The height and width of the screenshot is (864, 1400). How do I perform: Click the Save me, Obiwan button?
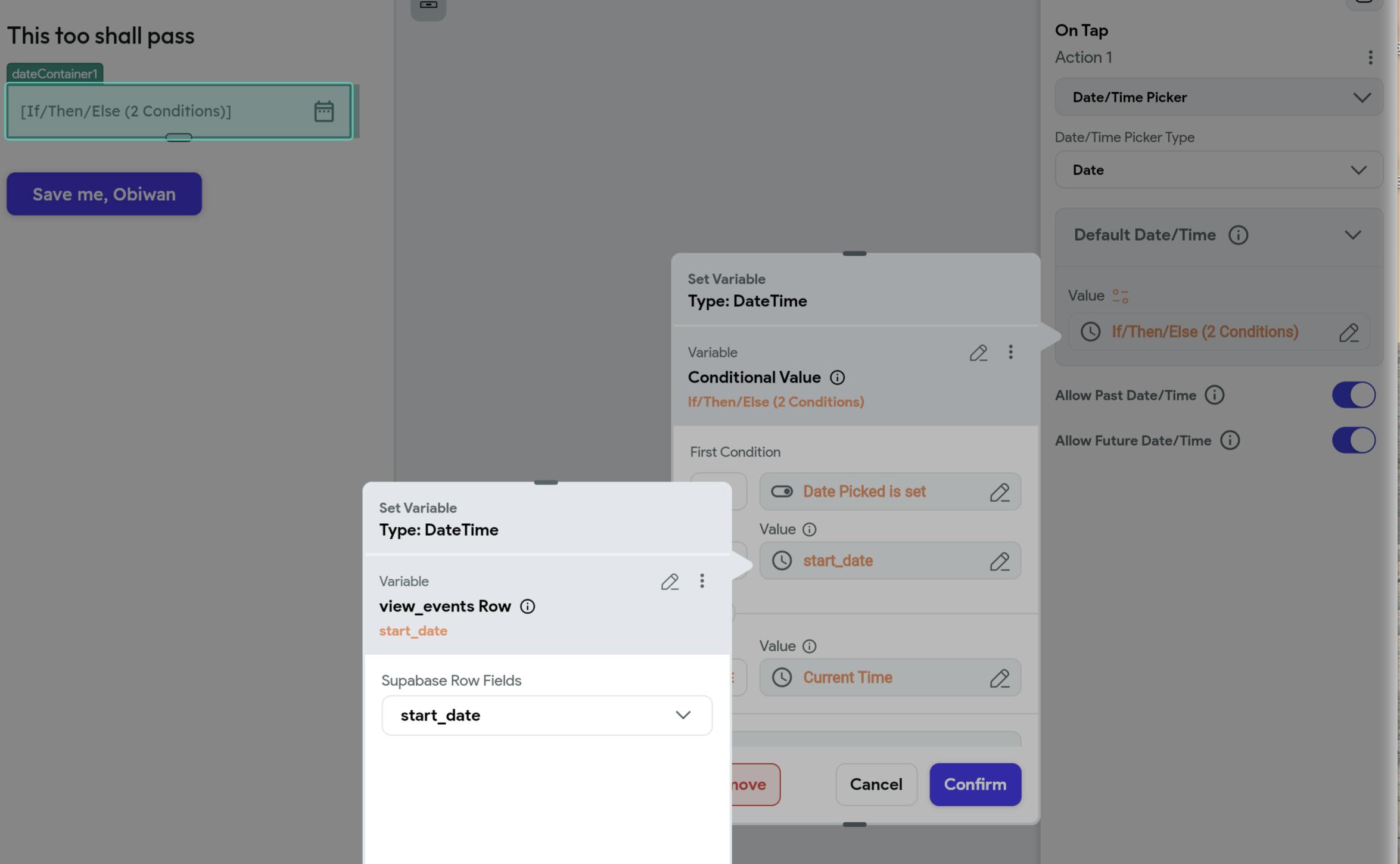(x=104, y=194)
